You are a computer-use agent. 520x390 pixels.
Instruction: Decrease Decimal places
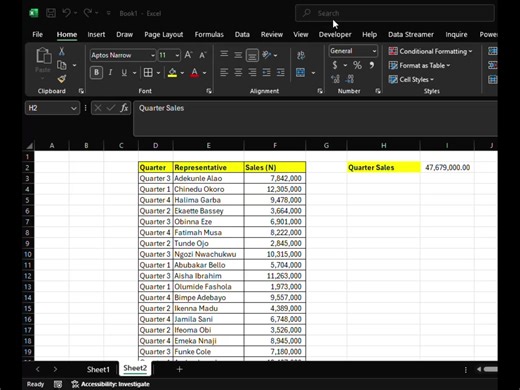coord(349,79)
